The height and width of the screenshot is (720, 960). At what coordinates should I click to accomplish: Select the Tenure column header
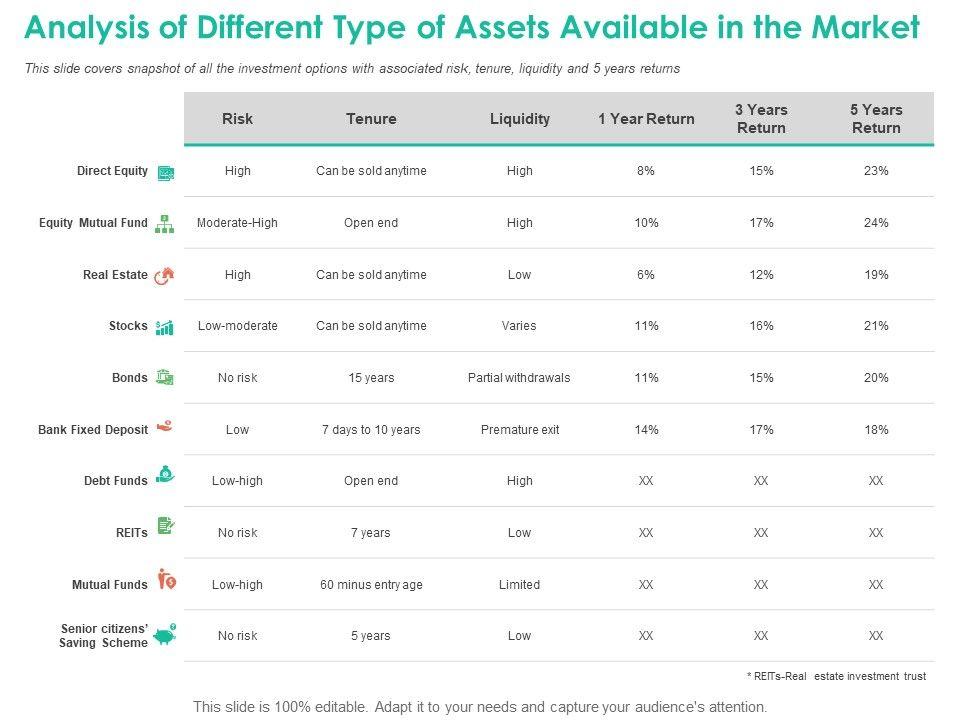[371, 119]
